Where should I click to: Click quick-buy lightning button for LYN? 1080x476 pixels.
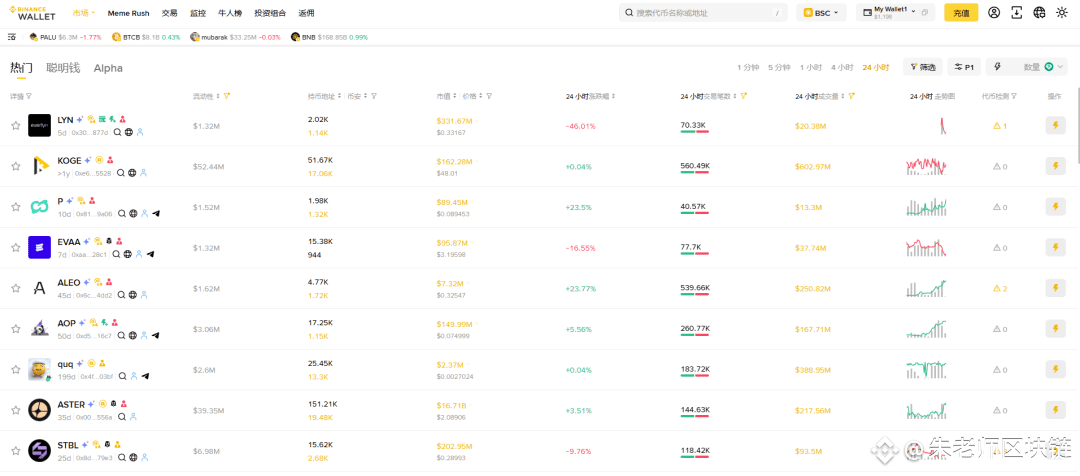point(1055,125)
